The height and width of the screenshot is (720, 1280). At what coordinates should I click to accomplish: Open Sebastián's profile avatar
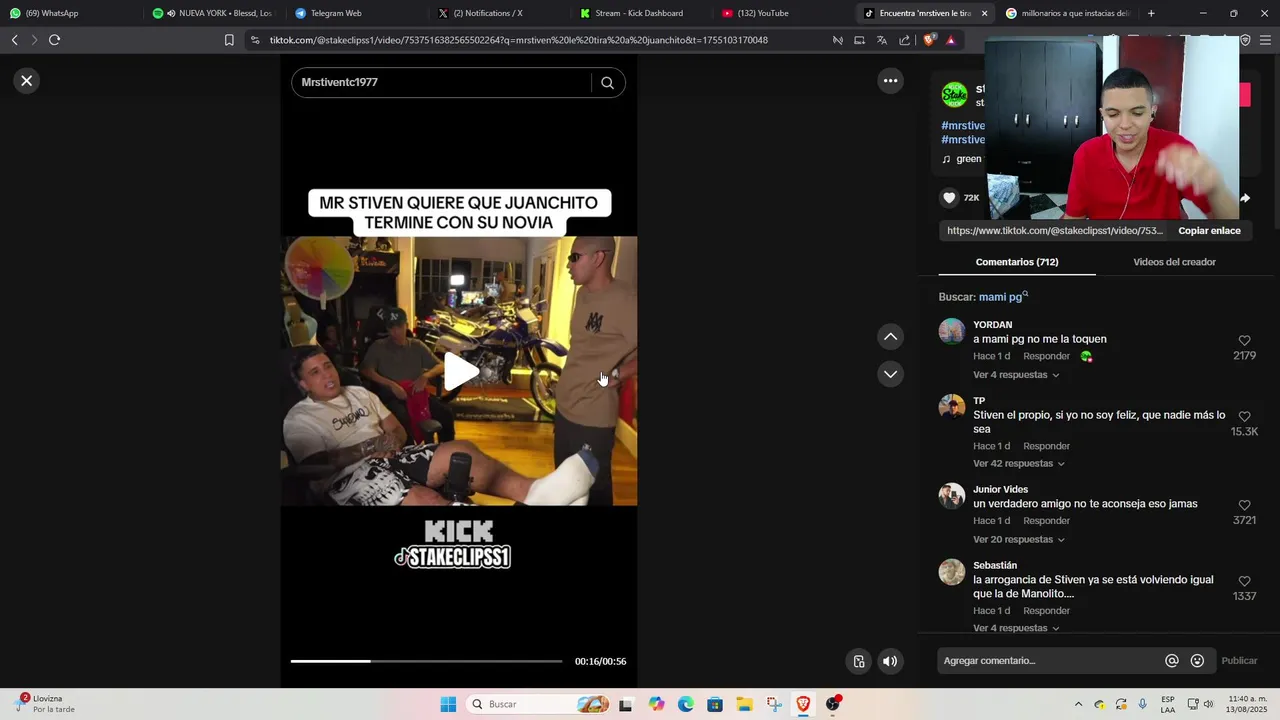click(x=952, y=572)
